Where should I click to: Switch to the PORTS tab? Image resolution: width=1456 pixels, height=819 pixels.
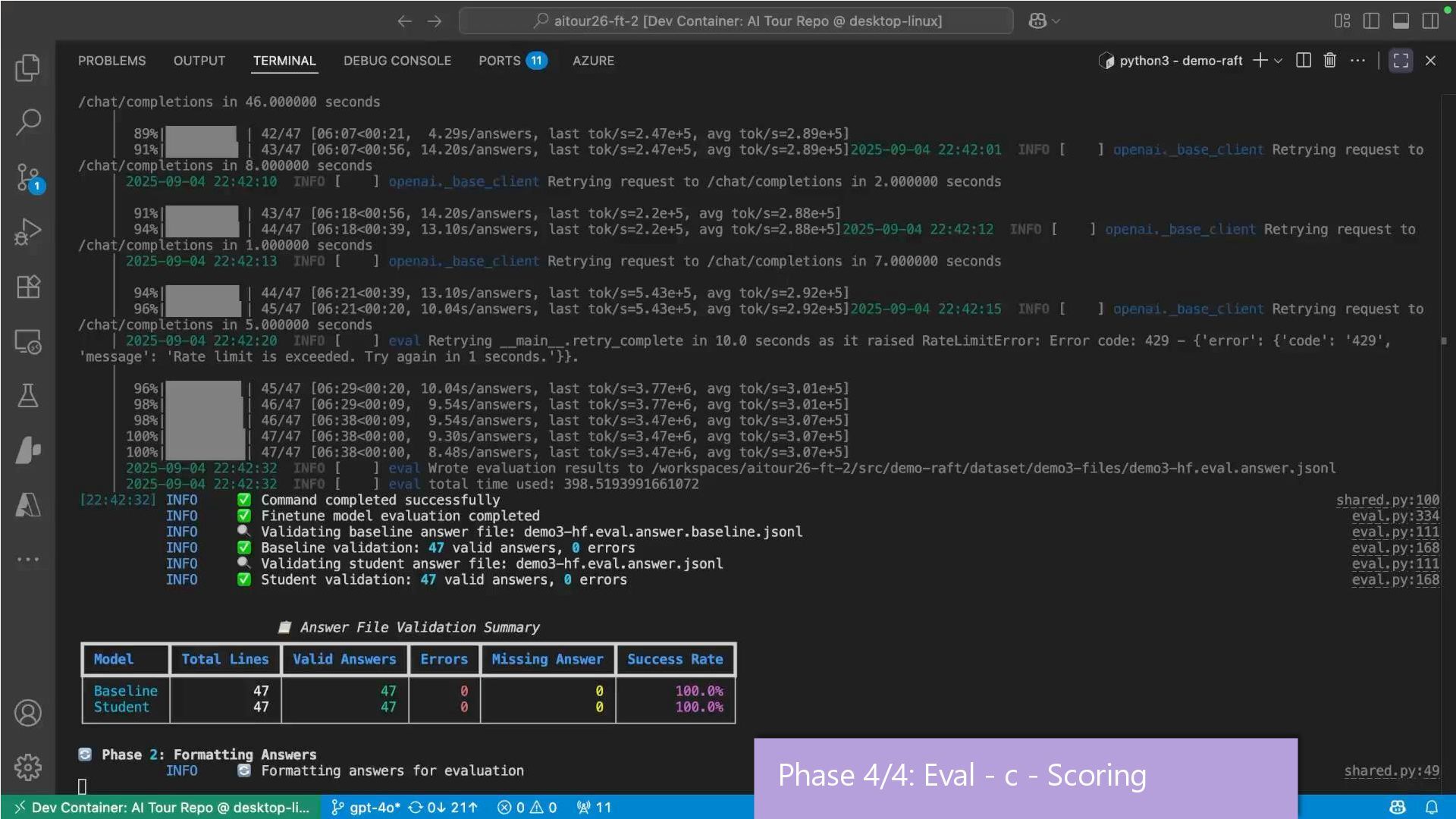click(499, 61)
